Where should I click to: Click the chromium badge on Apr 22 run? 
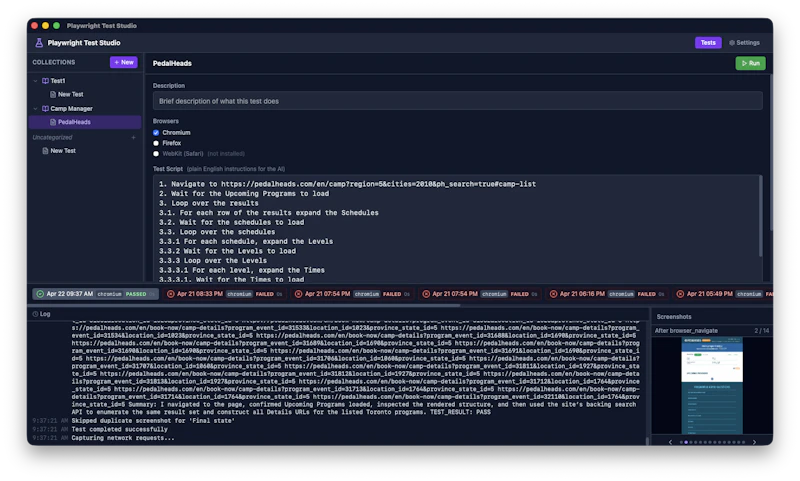pos(109,294)
